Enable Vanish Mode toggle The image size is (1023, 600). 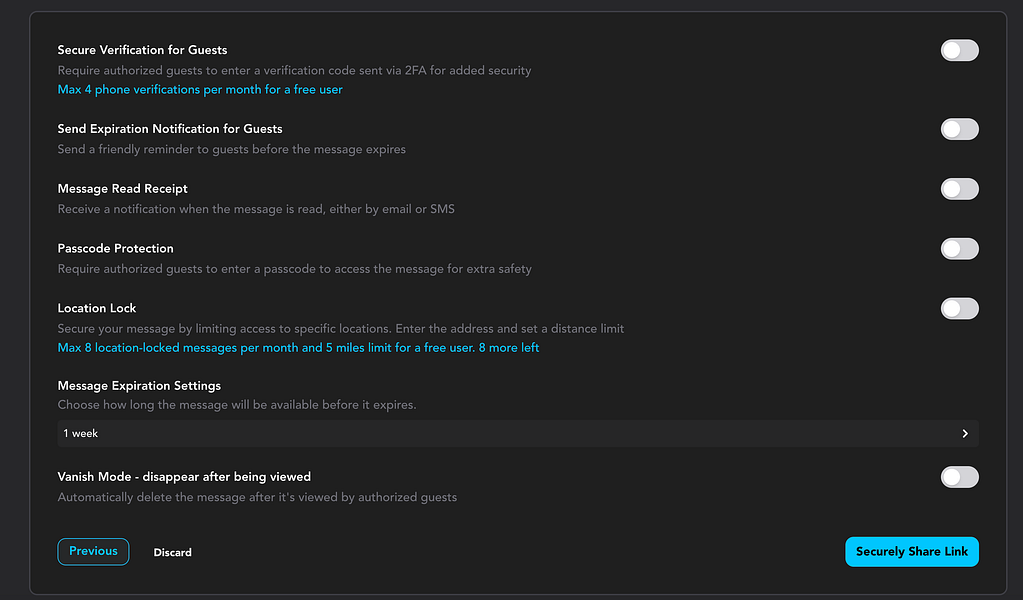click(959, 477)
